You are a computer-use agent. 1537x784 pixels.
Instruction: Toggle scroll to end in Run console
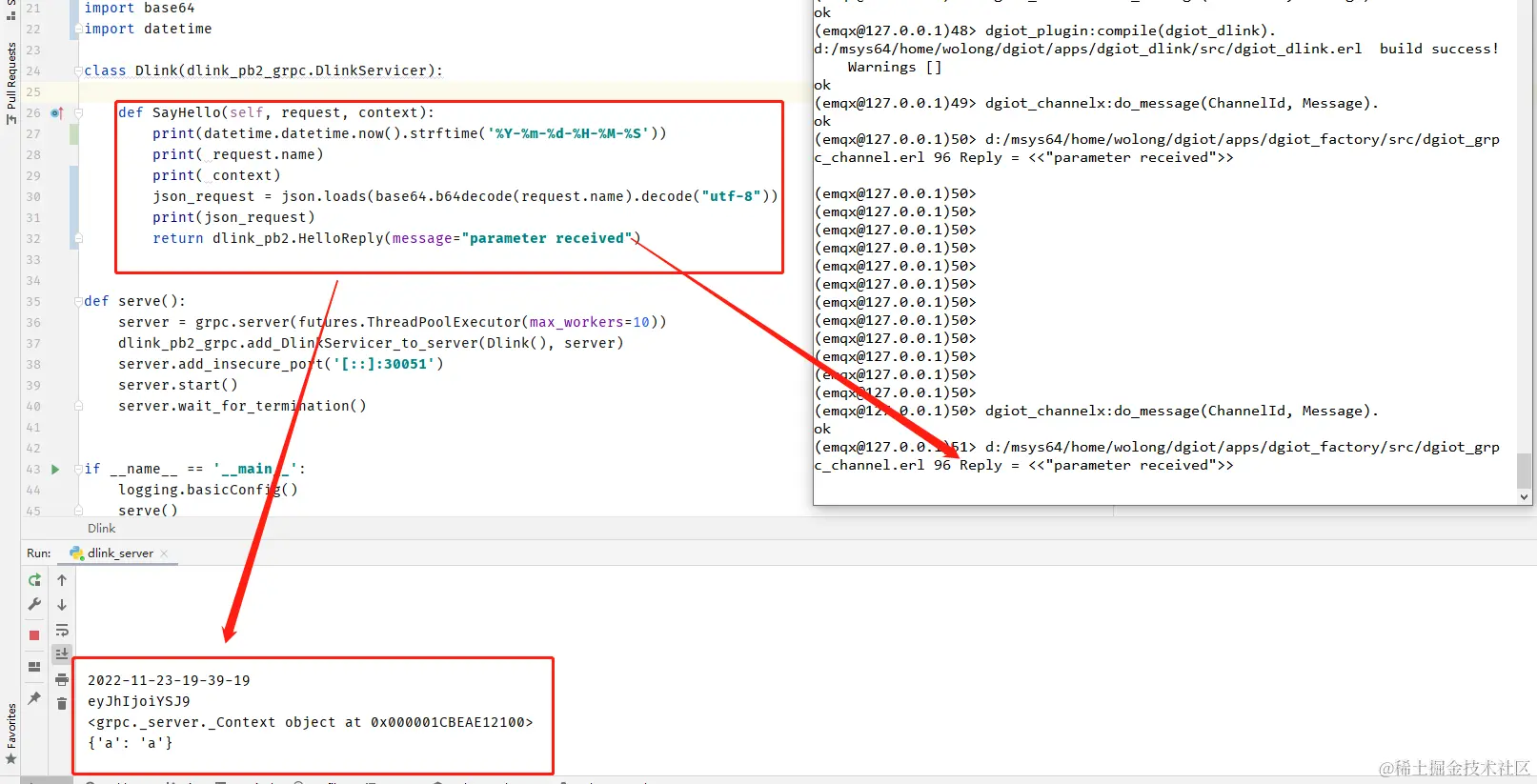[62, 653]
